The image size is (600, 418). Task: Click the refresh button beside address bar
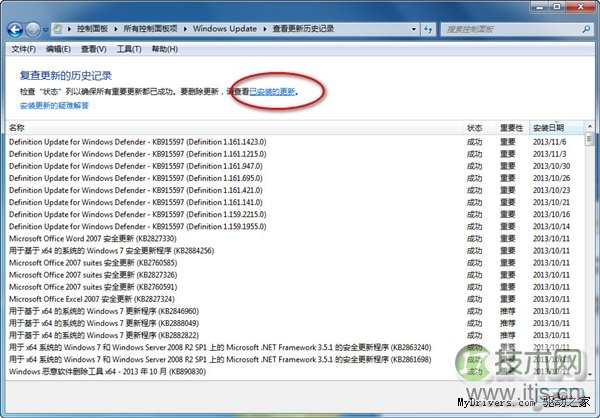point(428,29)
